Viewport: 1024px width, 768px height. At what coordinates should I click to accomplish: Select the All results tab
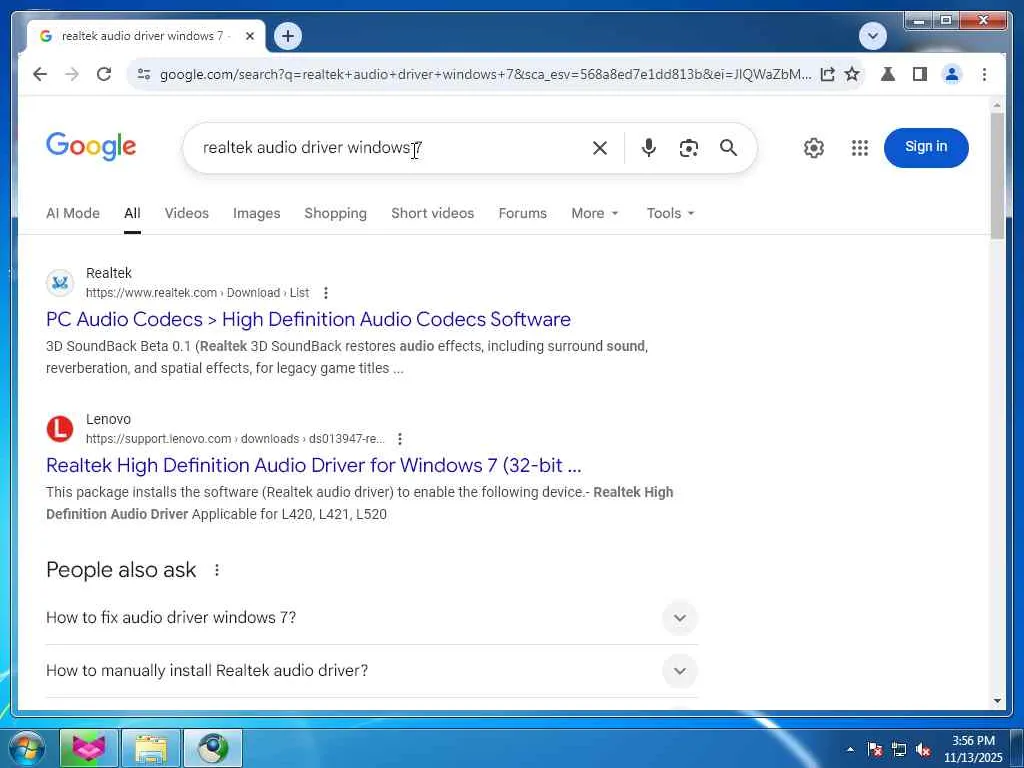click(132, 214)
